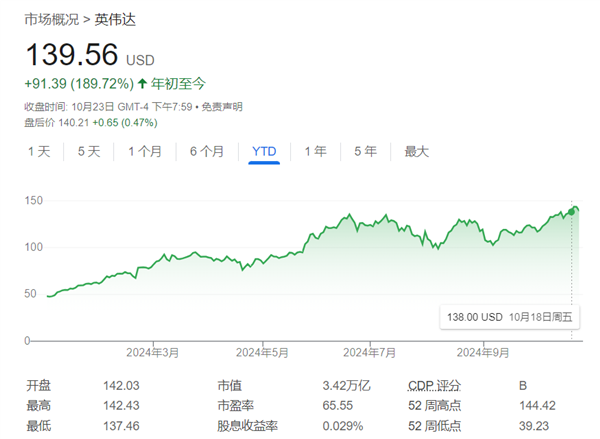Image resolution: width=600 pixels, height=439 pixels.
Task: Click the CDP 评分 label
Action: tap(436, 386)
